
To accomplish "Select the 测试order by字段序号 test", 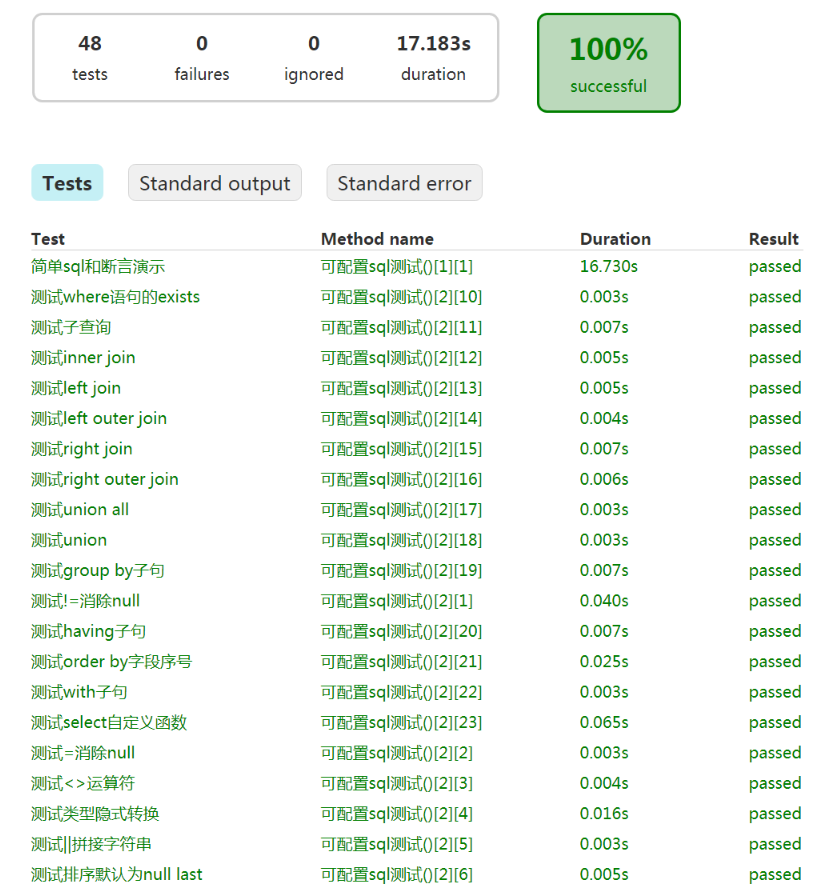I will 111,662.
